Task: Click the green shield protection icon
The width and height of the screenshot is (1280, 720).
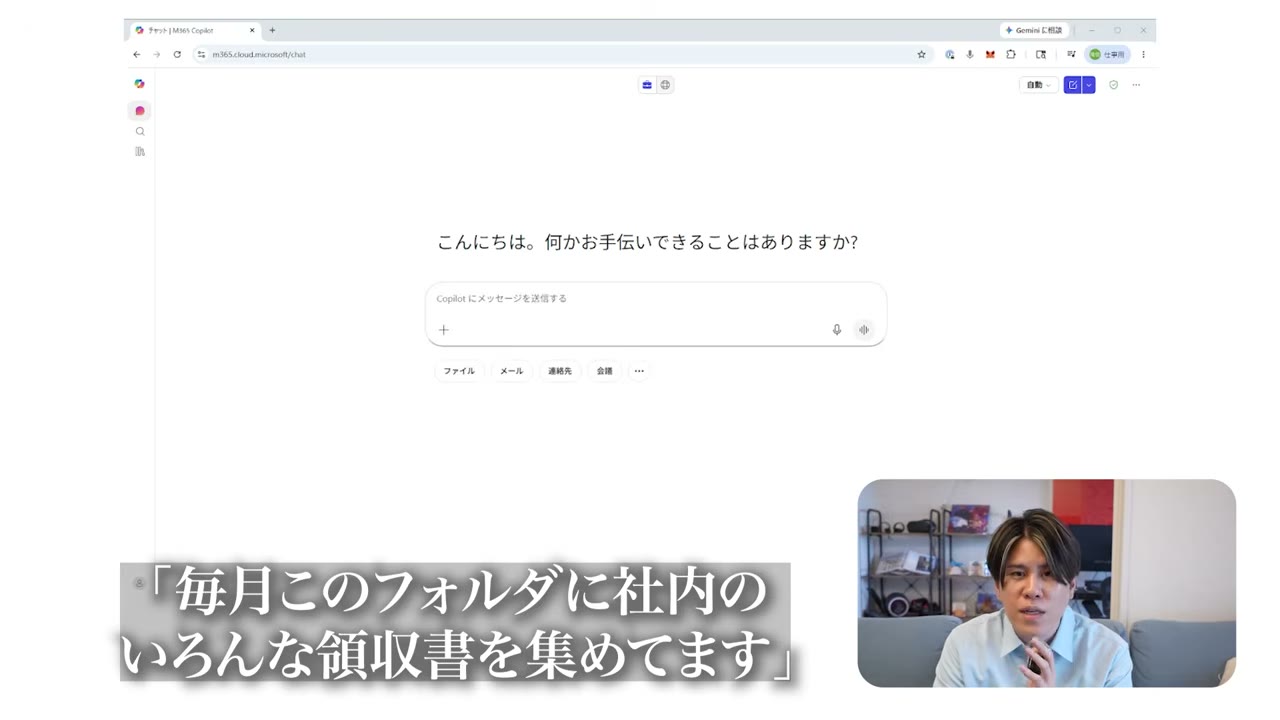Action: tap(1113, 85)
